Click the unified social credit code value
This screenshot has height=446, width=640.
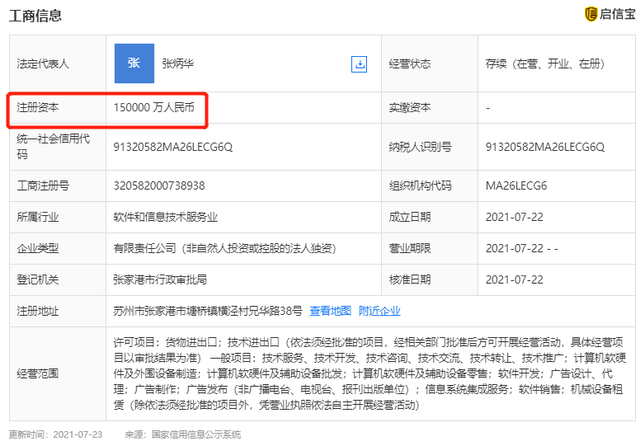click(173, 146)
